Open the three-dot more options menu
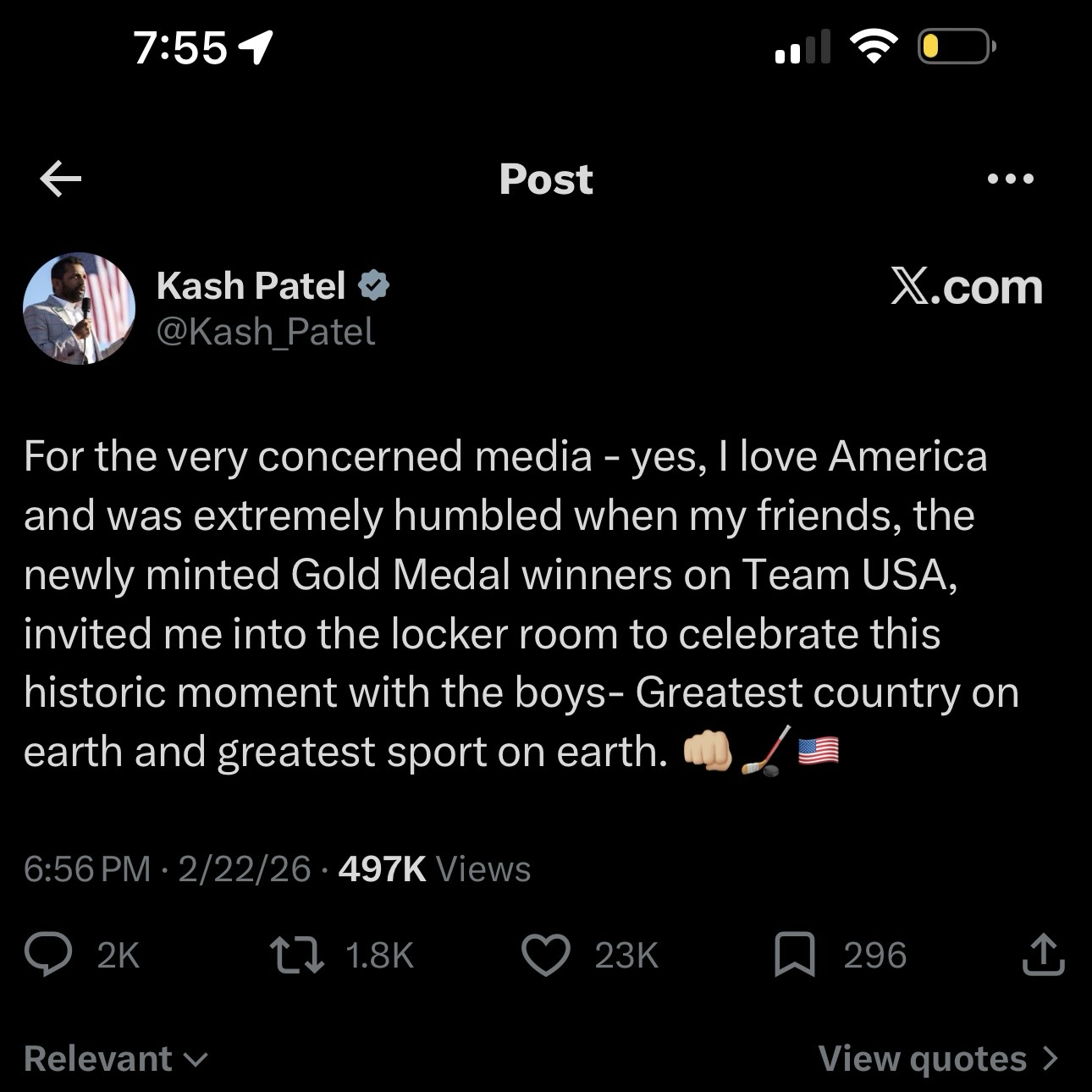Viewport: 1092px width, 1092px height. click(1011, 179)
